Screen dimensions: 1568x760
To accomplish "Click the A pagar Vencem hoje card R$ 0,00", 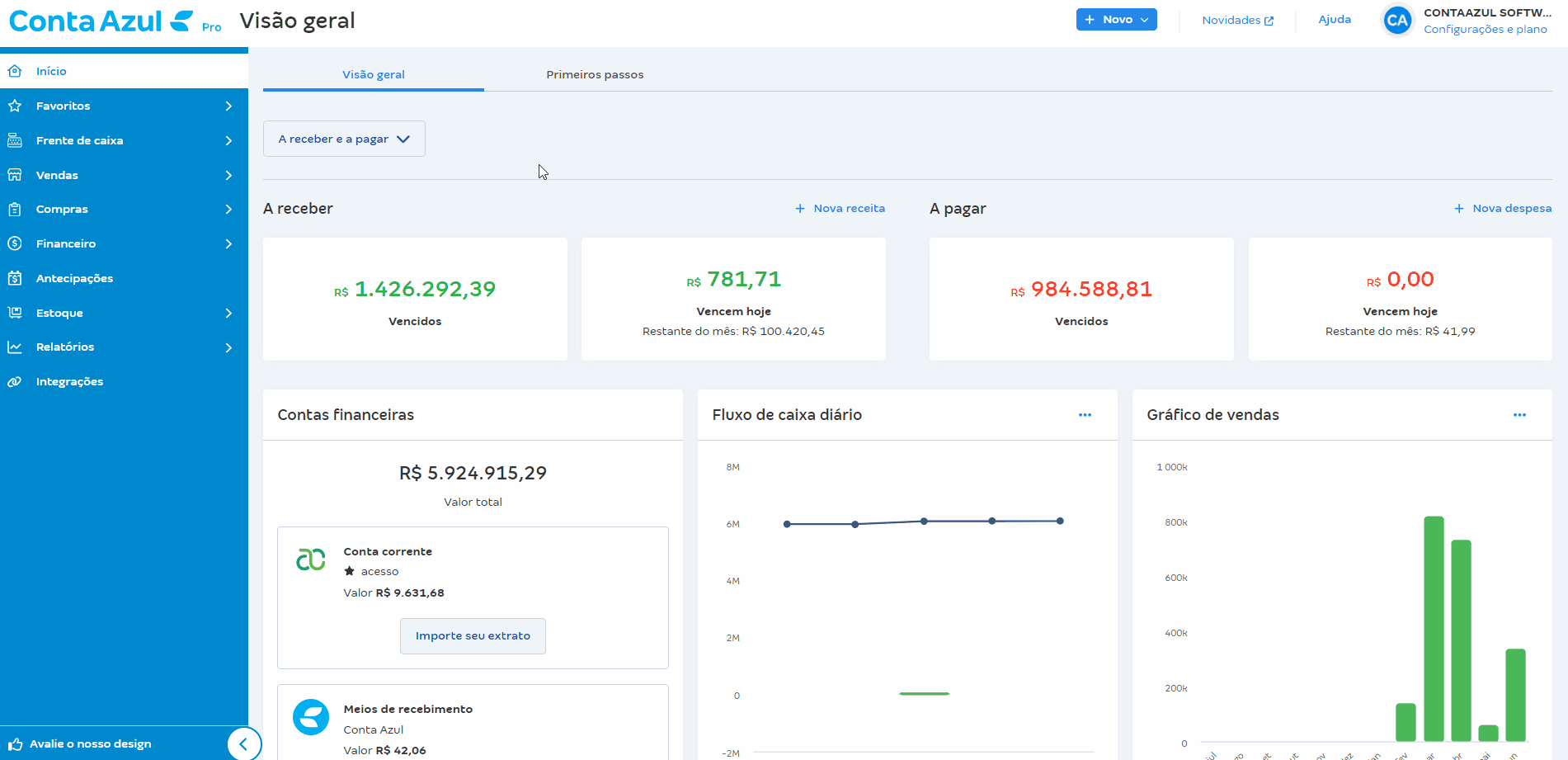I will click(x=1401, y=299).
